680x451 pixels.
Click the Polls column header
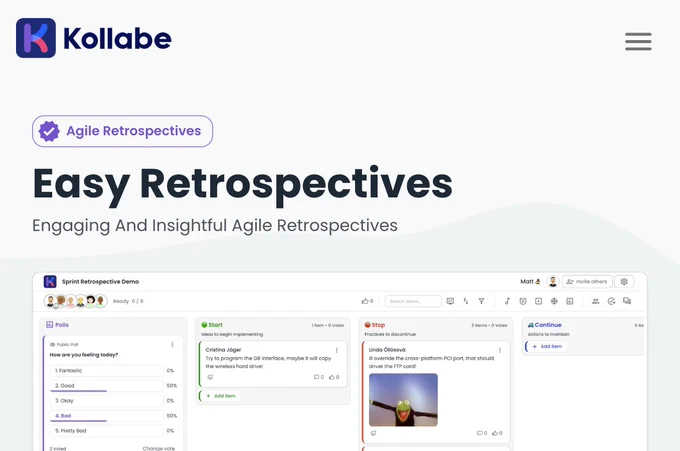coord(57,325)
